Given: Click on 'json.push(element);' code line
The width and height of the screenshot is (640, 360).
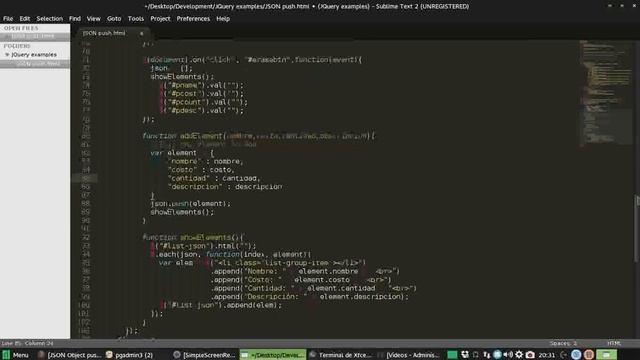Looking at the screenshot, I should pyautogui.click(x=190, y=204).
